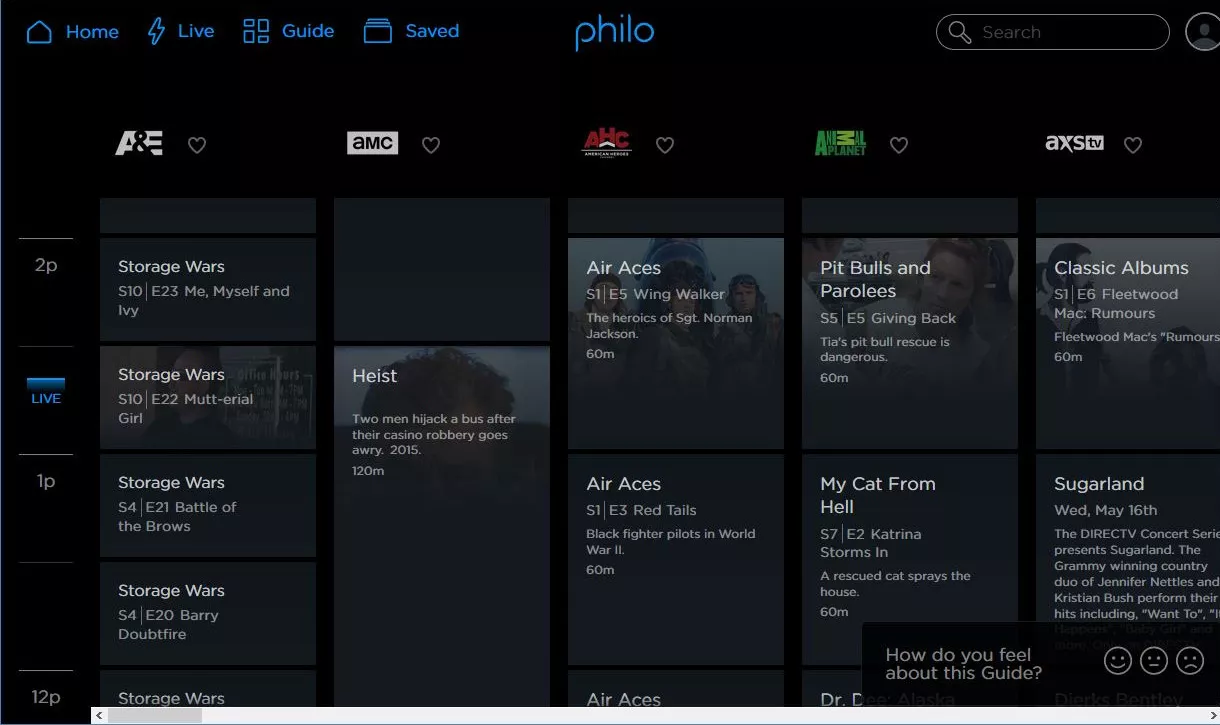Click the Home house icon
This screenshot has width=1220, height=725.
pos(39,32)
